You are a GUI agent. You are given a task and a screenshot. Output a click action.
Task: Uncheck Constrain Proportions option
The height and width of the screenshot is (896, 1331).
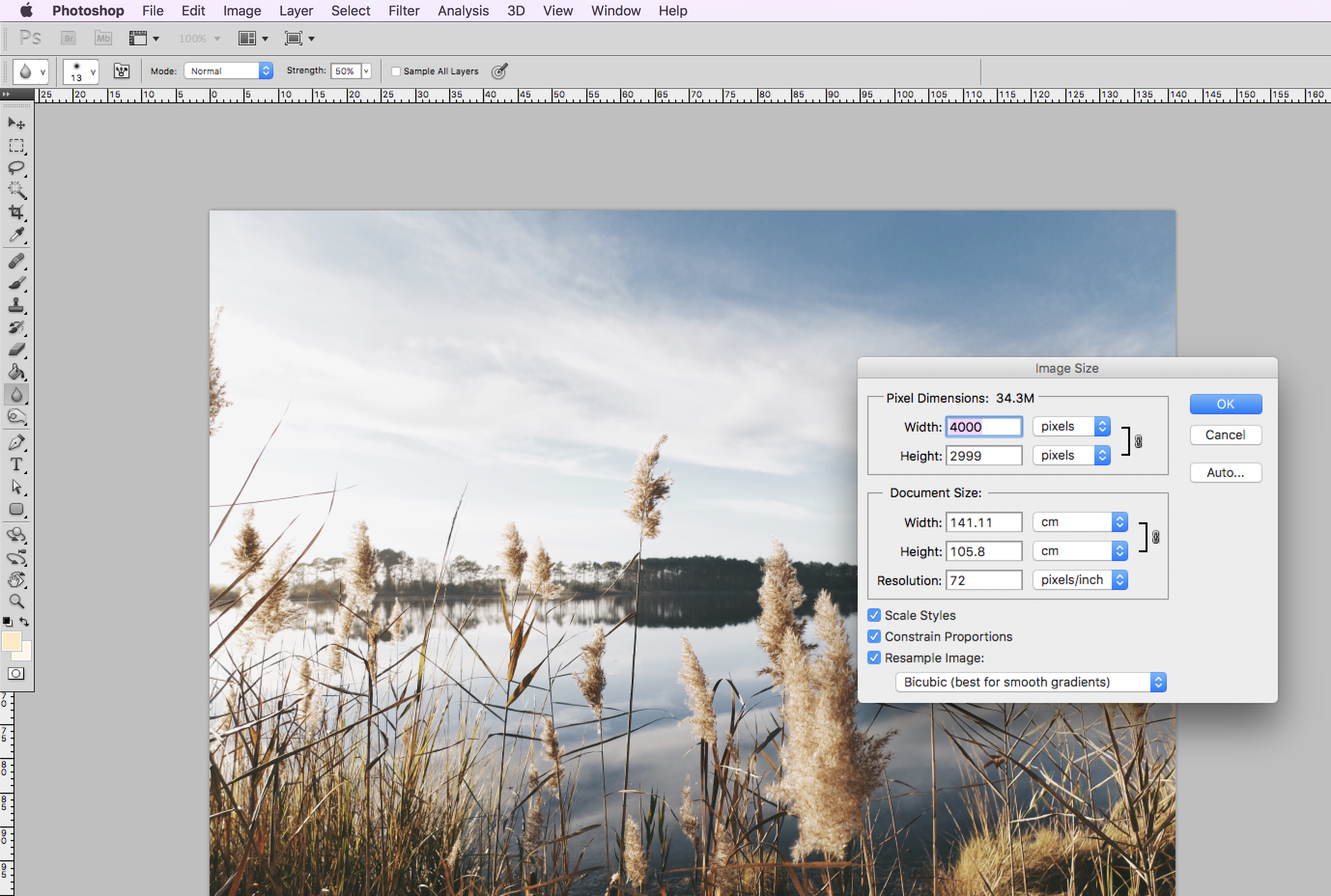[x=874, y=637]
